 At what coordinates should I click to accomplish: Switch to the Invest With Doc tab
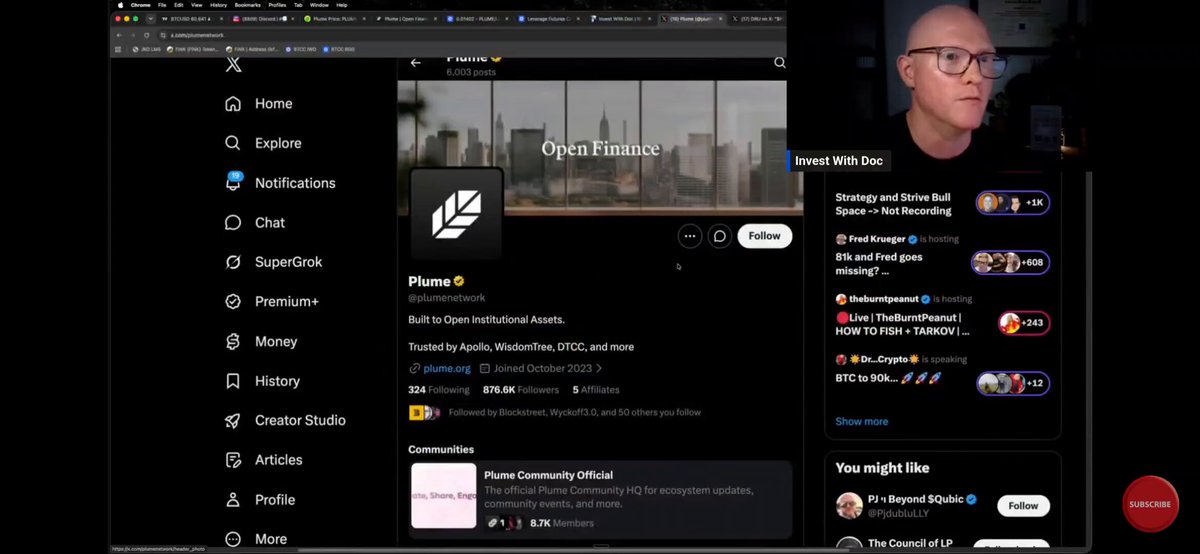622,19
